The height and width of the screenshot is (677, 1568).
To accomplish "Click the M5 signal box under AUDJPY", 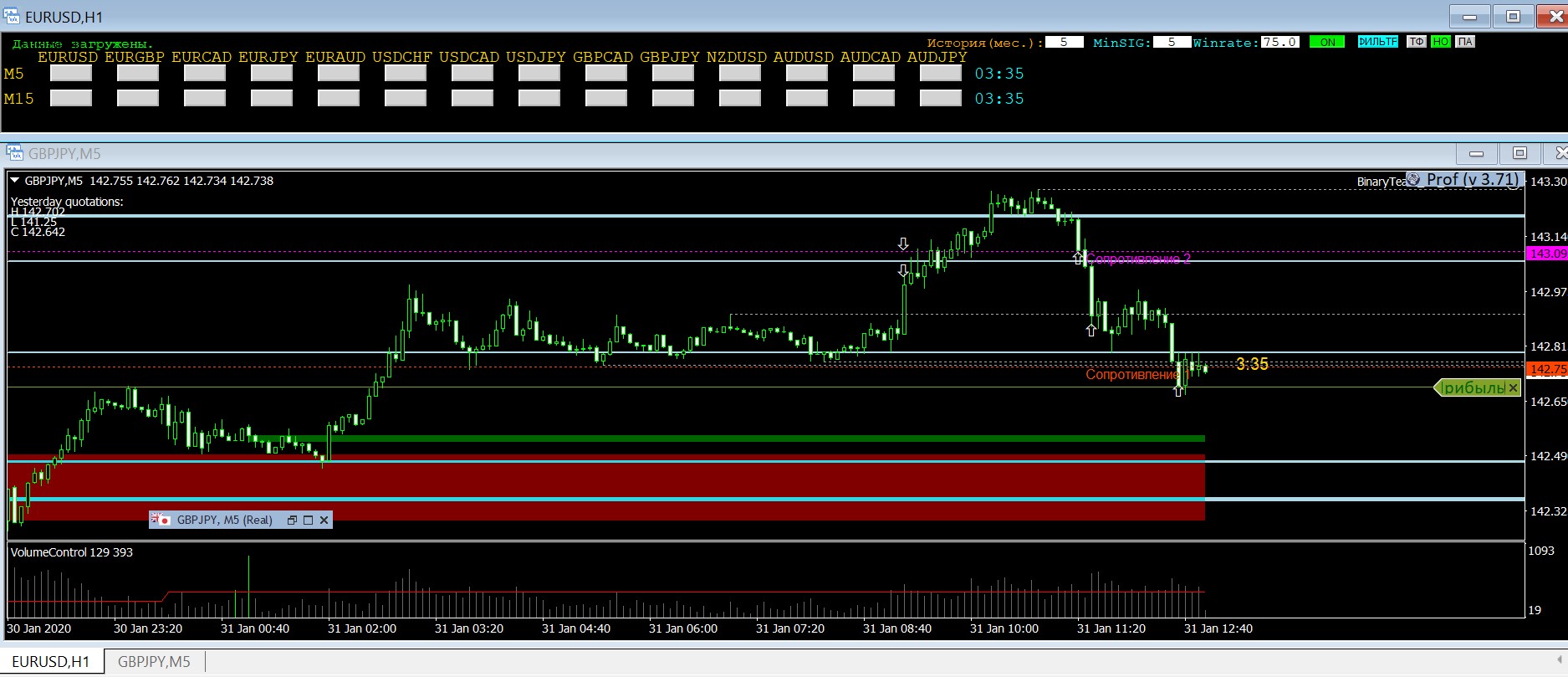I will click(941, 74).
